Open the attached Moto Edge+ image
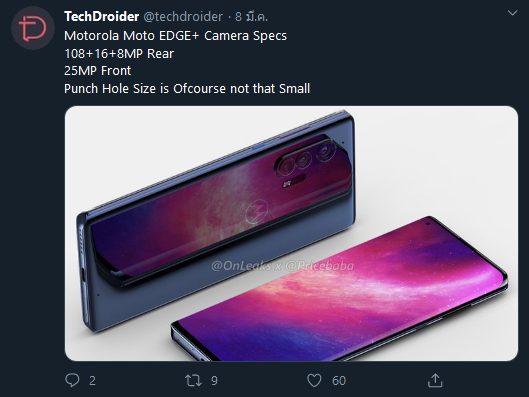Screen dimensions: 529x397 click(291, 233)
